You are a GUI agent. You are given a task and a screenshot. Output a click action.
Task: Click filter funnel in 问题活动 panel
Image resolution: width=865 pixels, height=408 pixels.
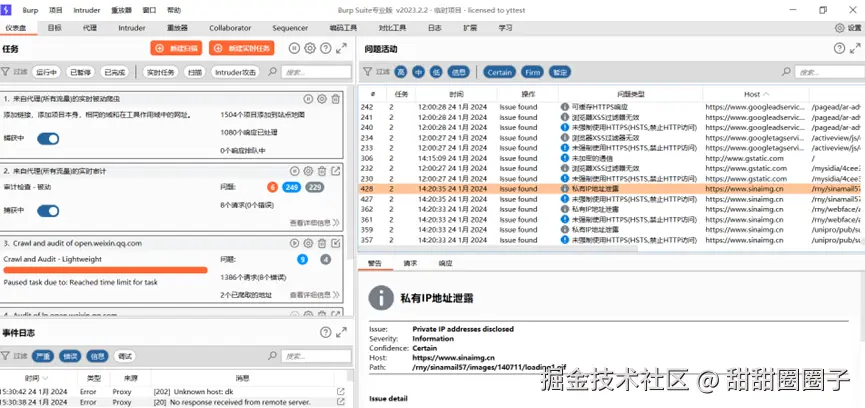tap(367, 72)
